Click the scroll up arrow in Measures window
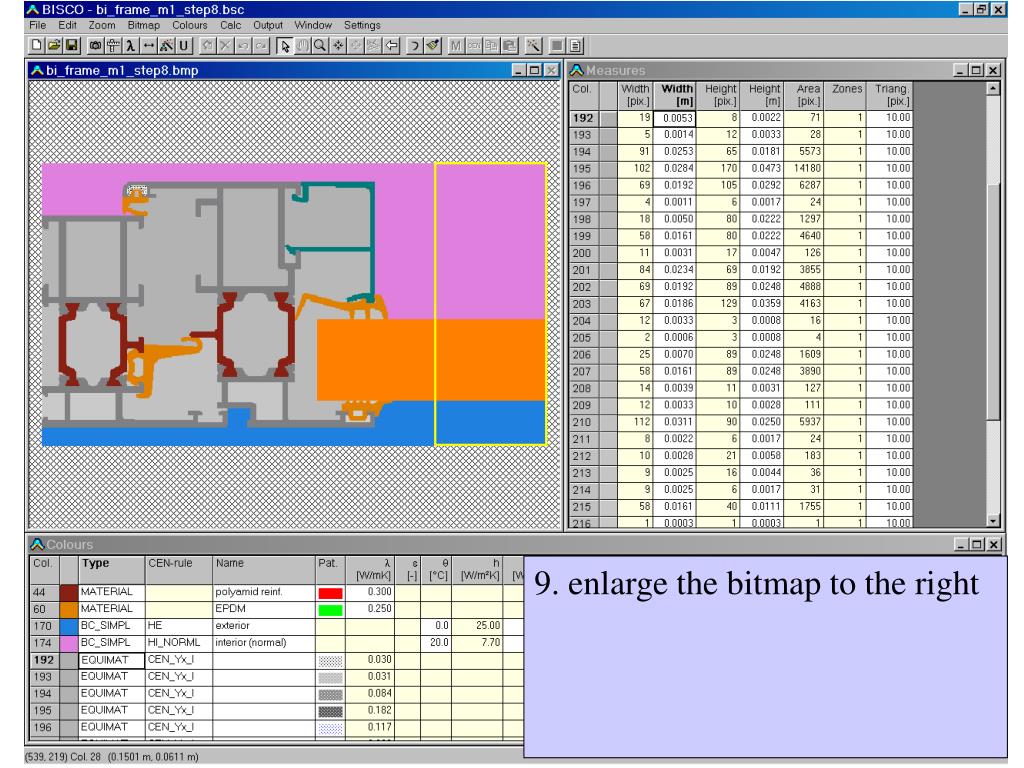The width and height of the screenshot is (1024, 768). tap(993, 89)
